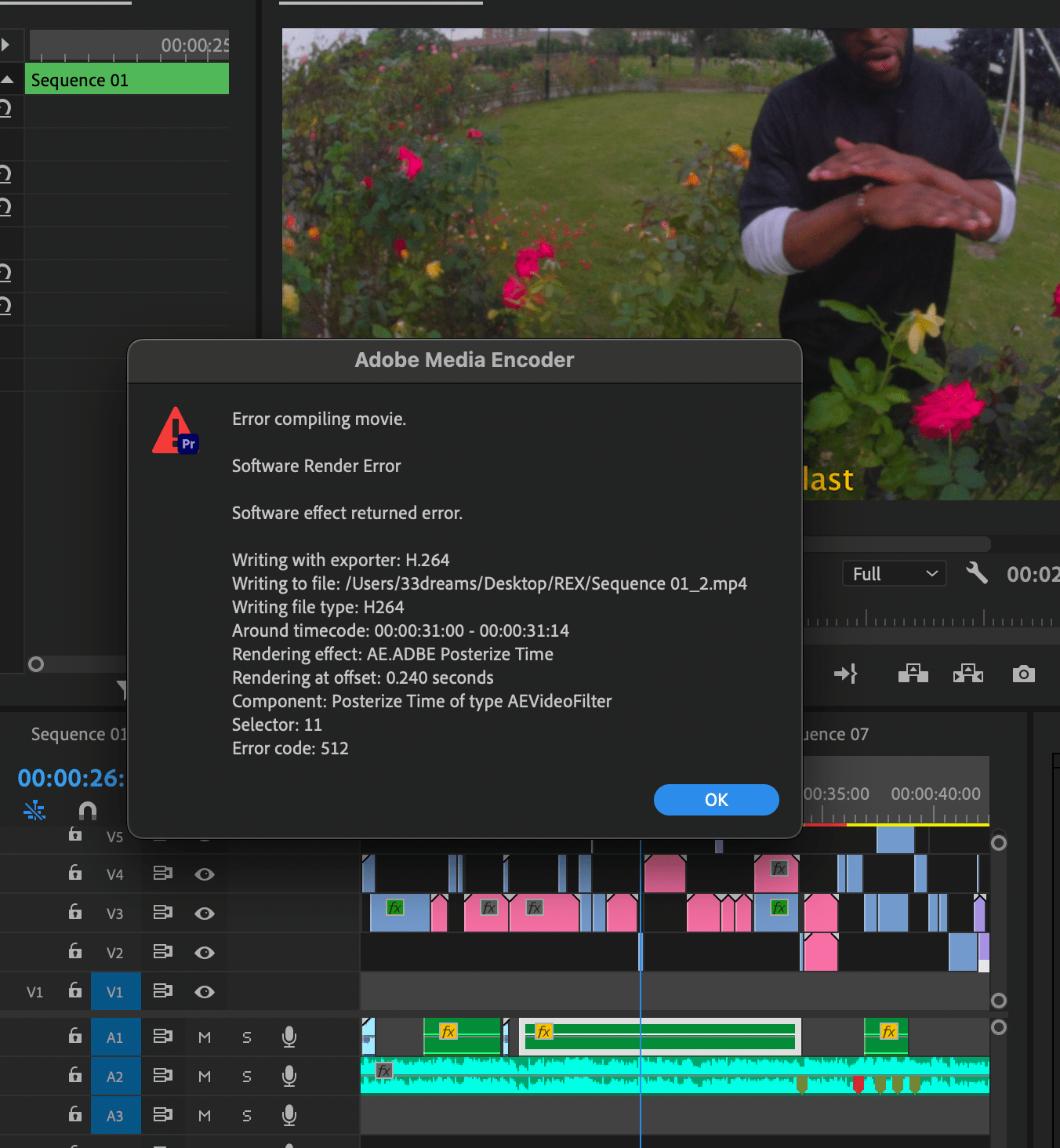Screen dimensions: 1060x1148
Task: Toggle Snap with the magnet icon
Action: click(x=87, y=810)
